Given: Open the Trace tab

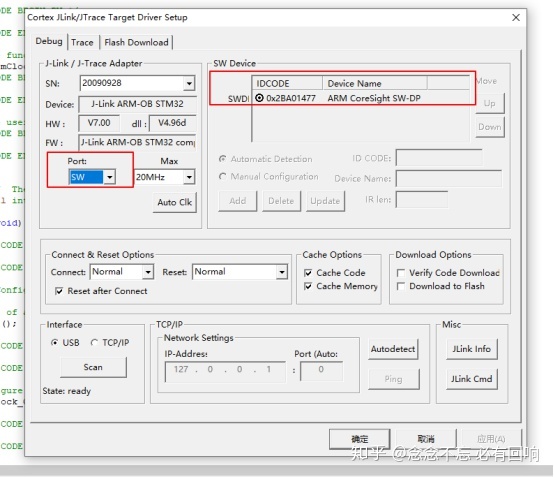Looking at the screenshot, I should tap(82, 42).
